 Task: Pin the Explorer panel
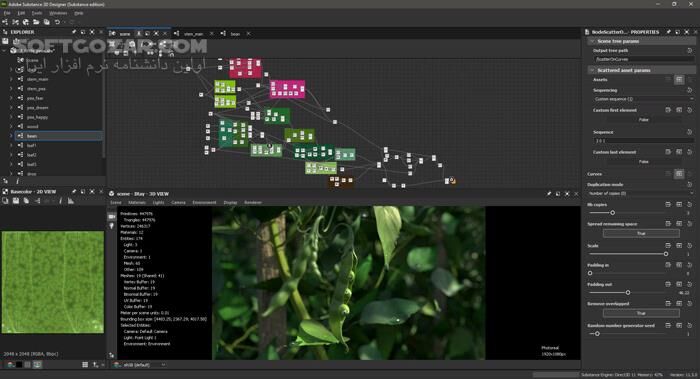74,32
